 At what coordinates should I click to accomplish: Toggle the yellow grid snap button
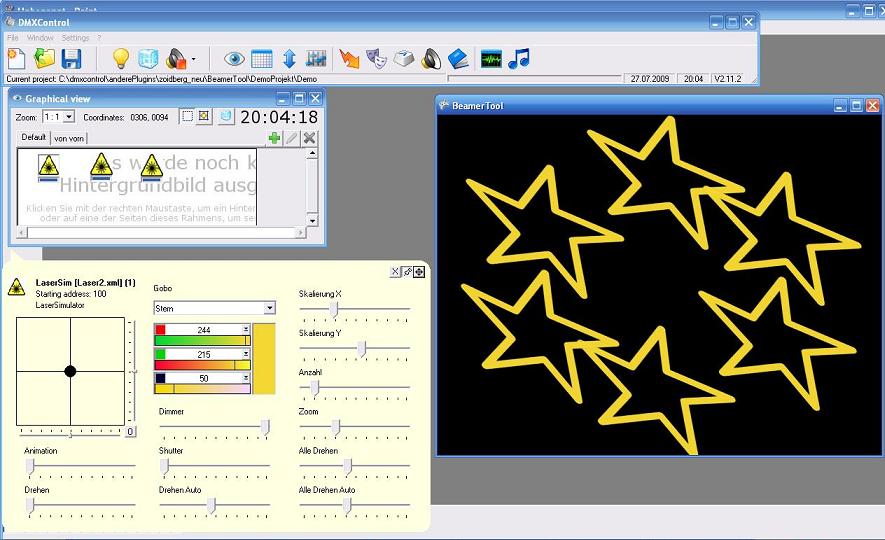click(x=204, y=117)
